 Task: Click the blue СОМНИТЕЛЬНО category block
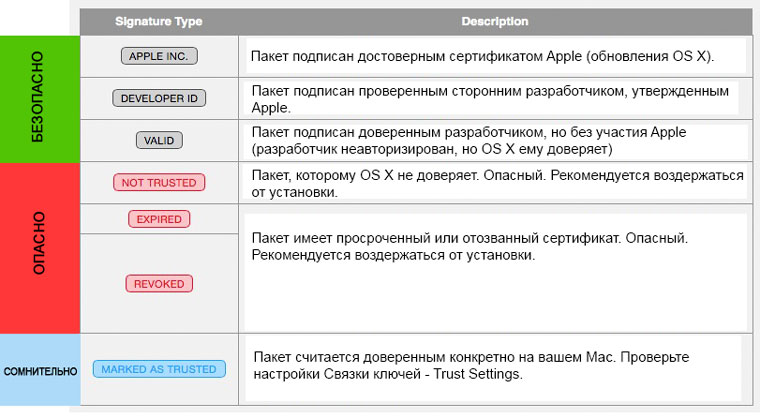click(x=40, y=370)
